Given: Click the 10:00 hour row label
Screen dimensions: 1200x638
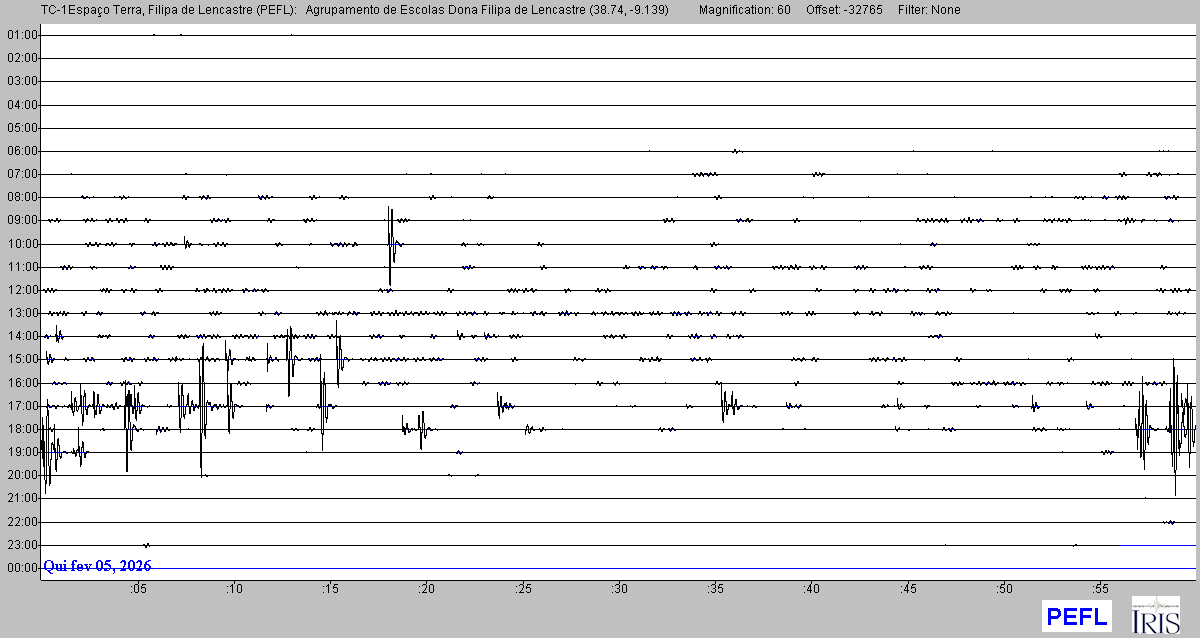Looking at the screenshot, I should pos(21,244).
